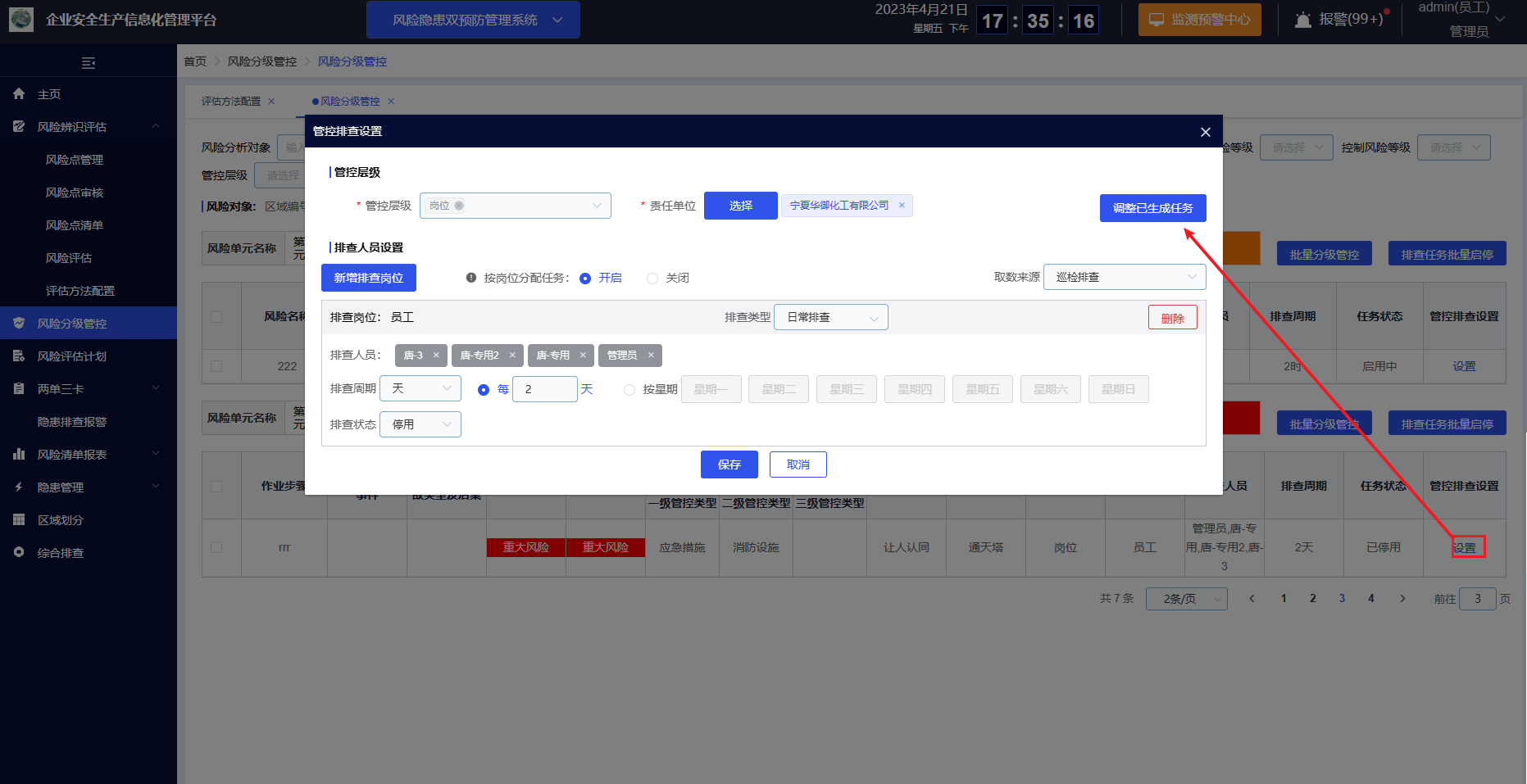This screenshot has height=784, width=1527.
Task: Open the 排查周期 unit dropdown showing 天
Action: pos(420,388)
